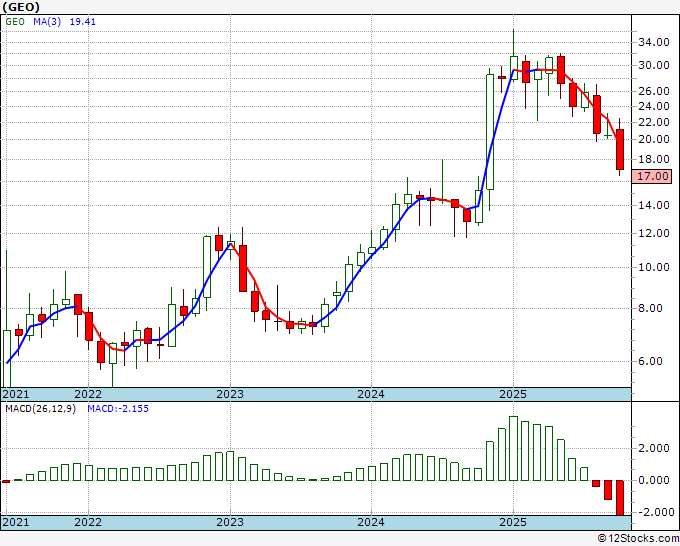The width and height of the screenshot is (680, 546).
Task: Click 2024 on the bottom MACD time axis
Action: click(x=371, y=522)
